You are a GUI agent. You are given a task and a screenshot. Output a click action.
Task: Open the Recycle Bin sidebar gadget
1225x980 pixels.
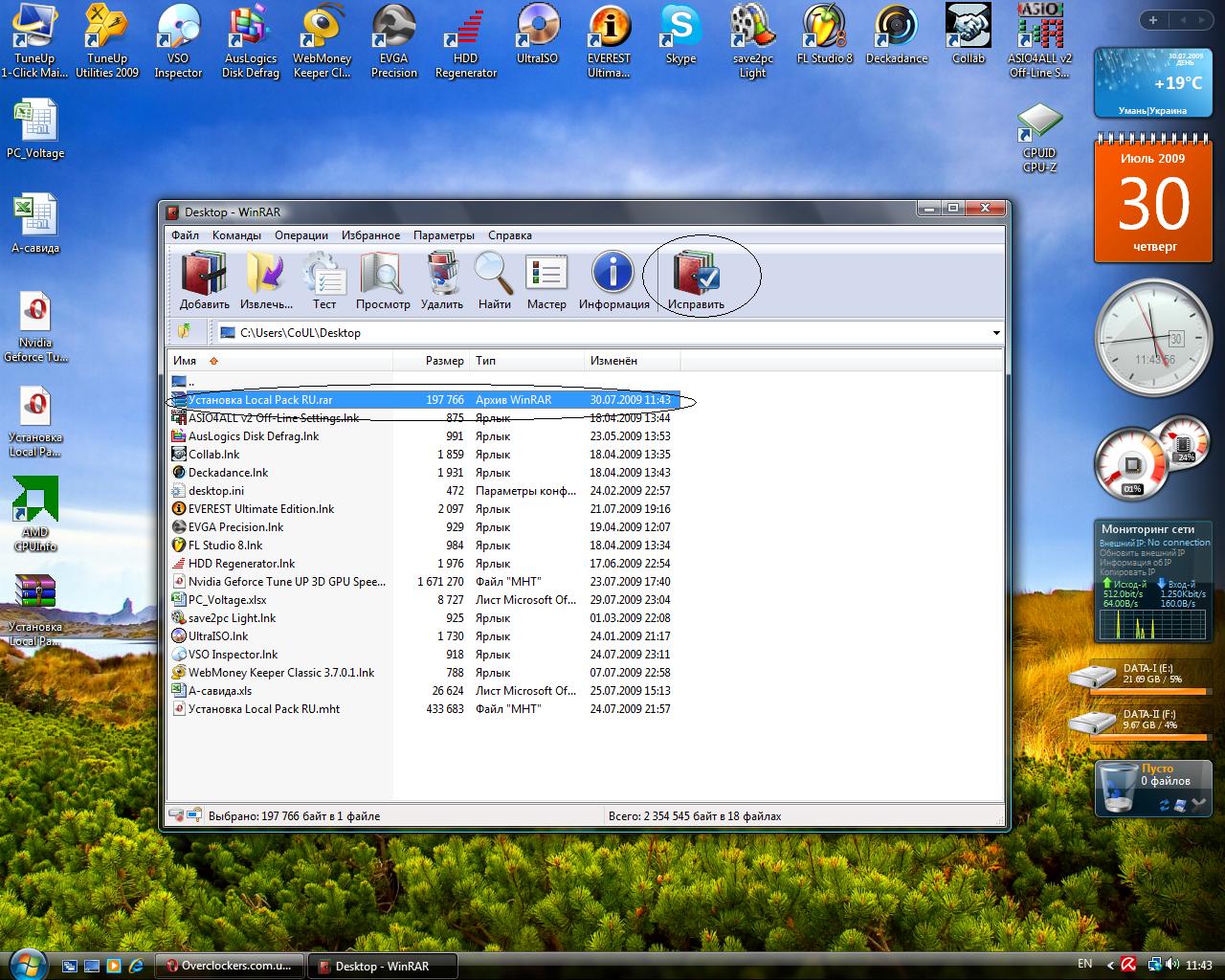point(1153,788)
